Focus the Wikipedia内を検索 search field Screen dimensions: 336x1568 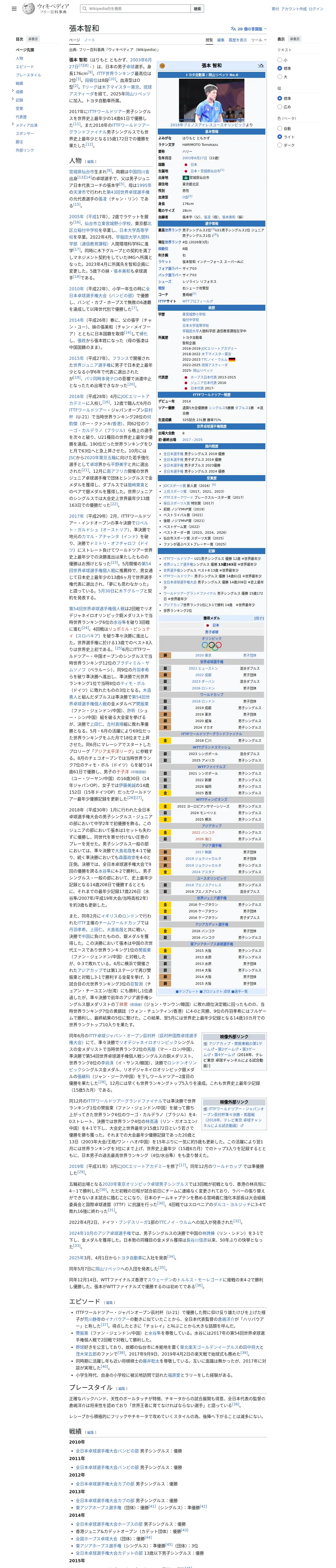(x=135, y=9)
